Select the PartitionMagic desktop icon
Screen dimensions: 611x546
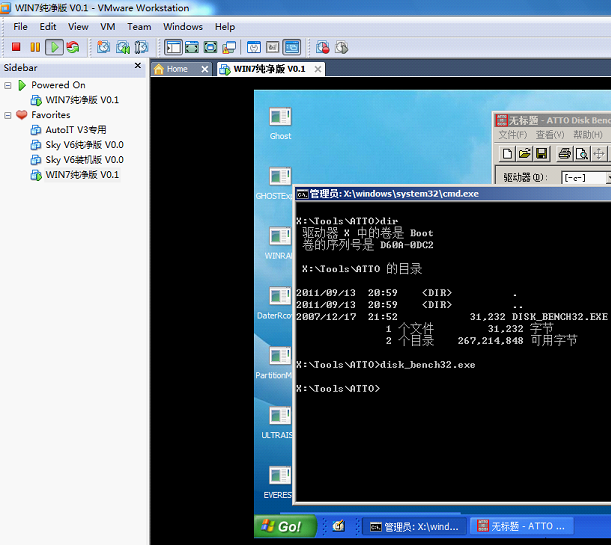(274, 363)
